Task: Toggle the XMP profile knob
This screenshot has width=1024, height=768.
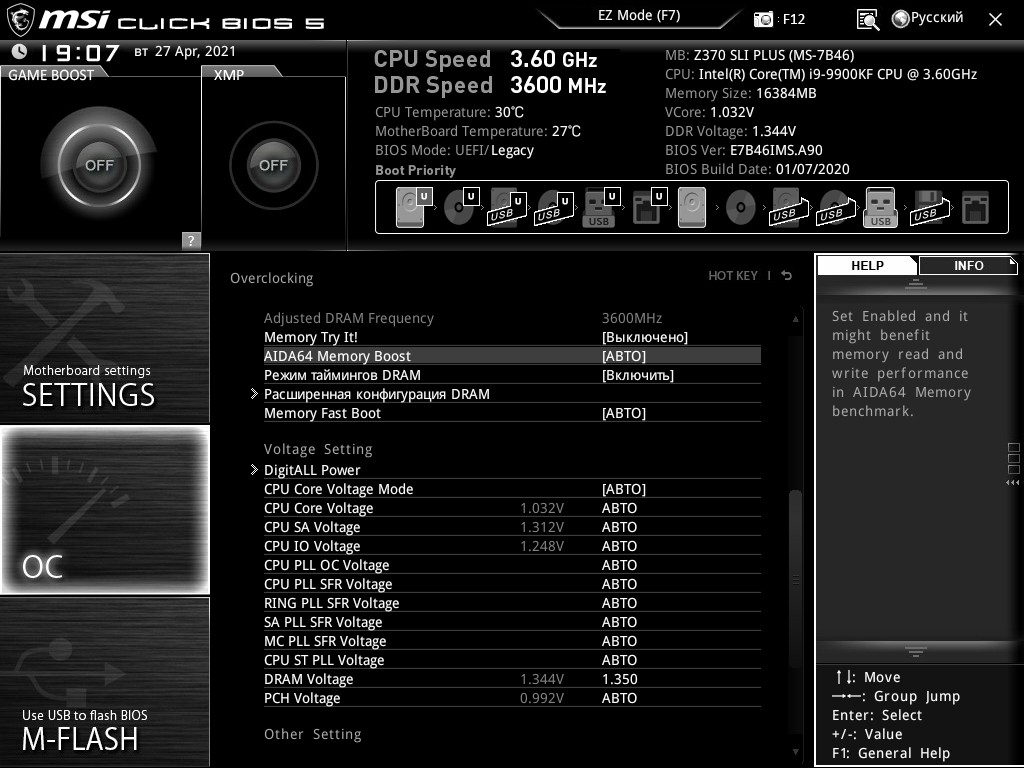Action: pyautogui.click(x=274, y=165)
